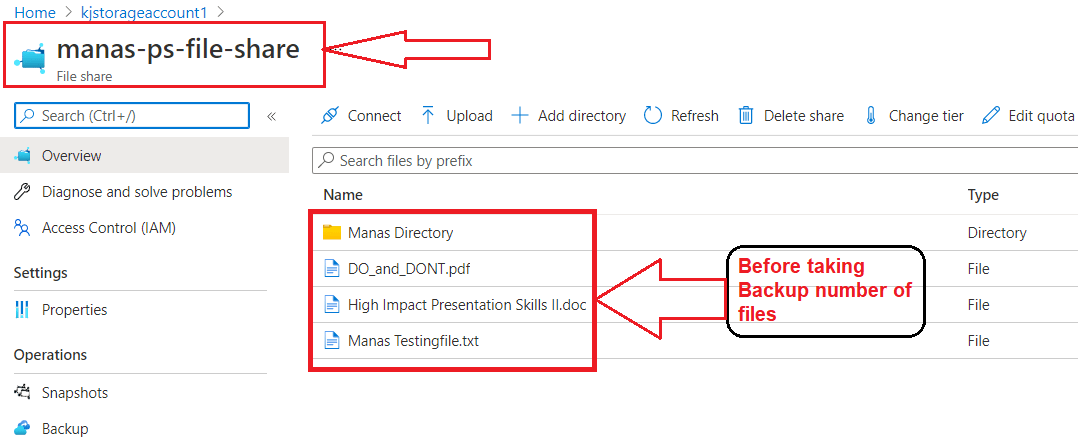Screen dimensions: 1078x440
Task: Click the Snapshots icon
Action: click(x=22, y=393)
